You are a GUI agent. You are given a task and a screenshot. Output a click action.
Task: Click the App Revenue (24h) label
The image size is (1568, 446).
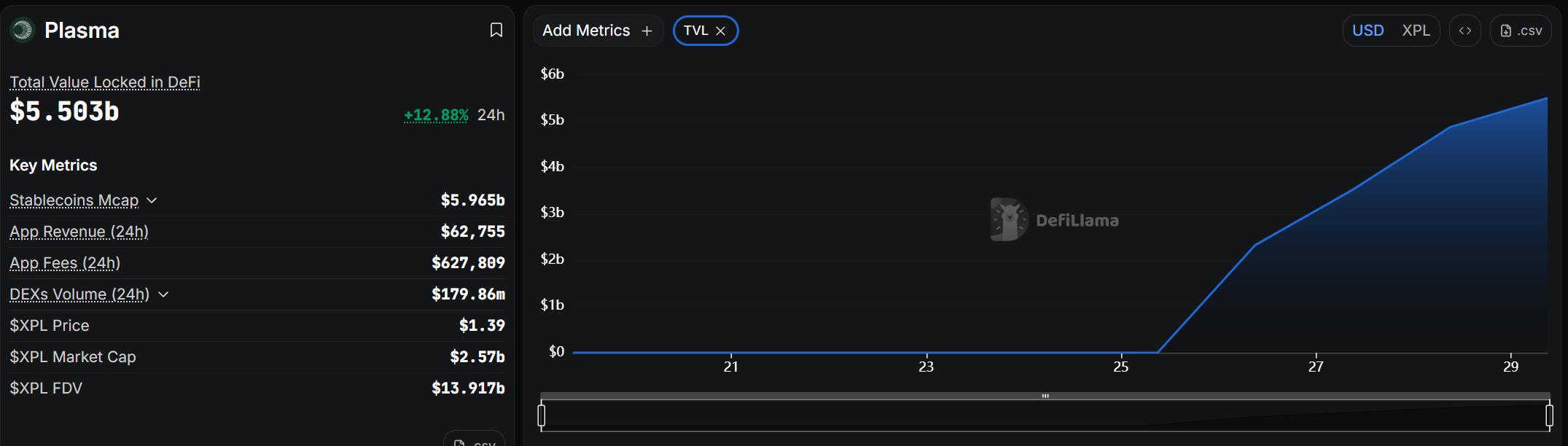[79, 232]
